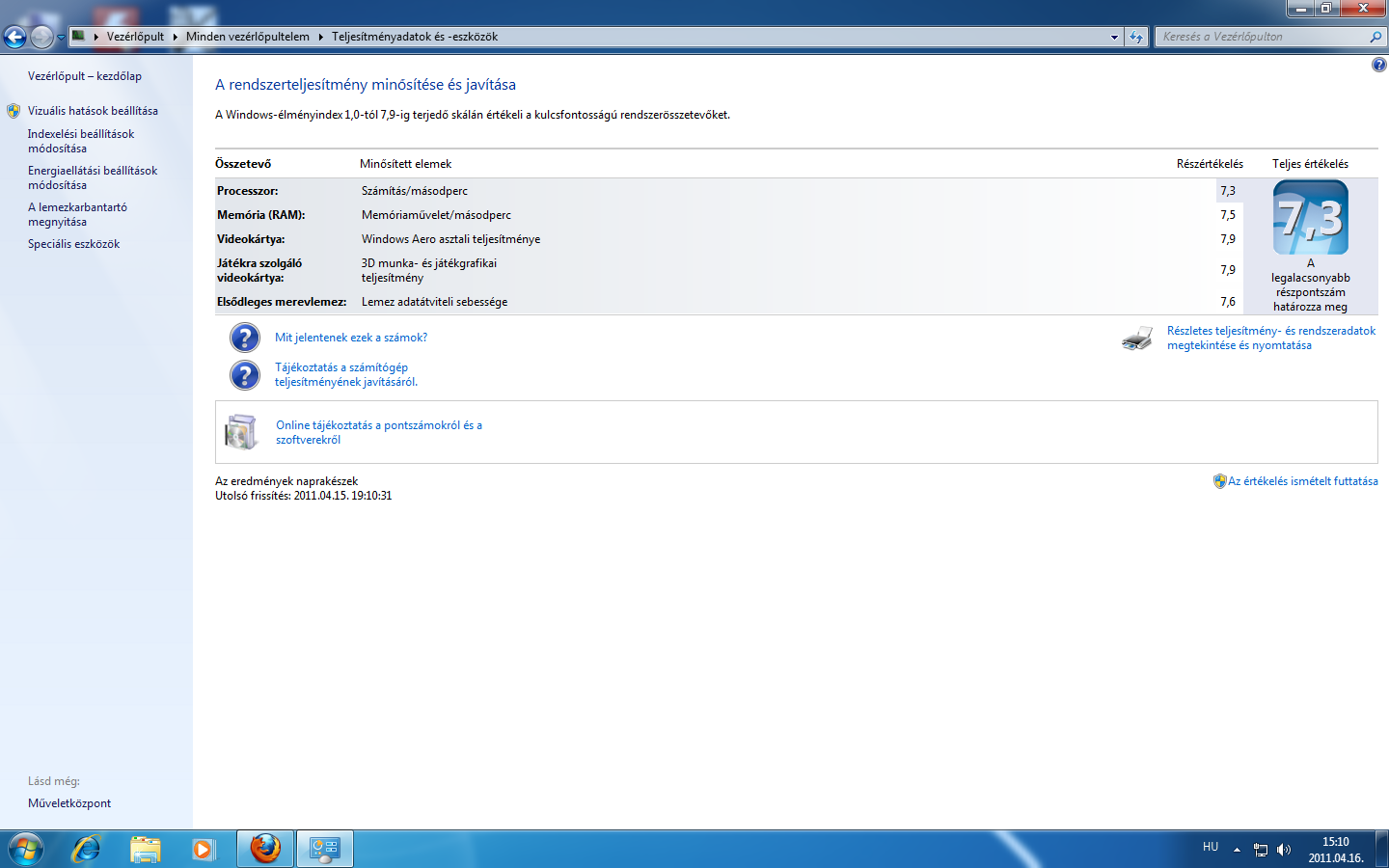
Task: Open Tájékoztatás a számítógép teljesítményének javításáról
Action: (x=346, y=374)
